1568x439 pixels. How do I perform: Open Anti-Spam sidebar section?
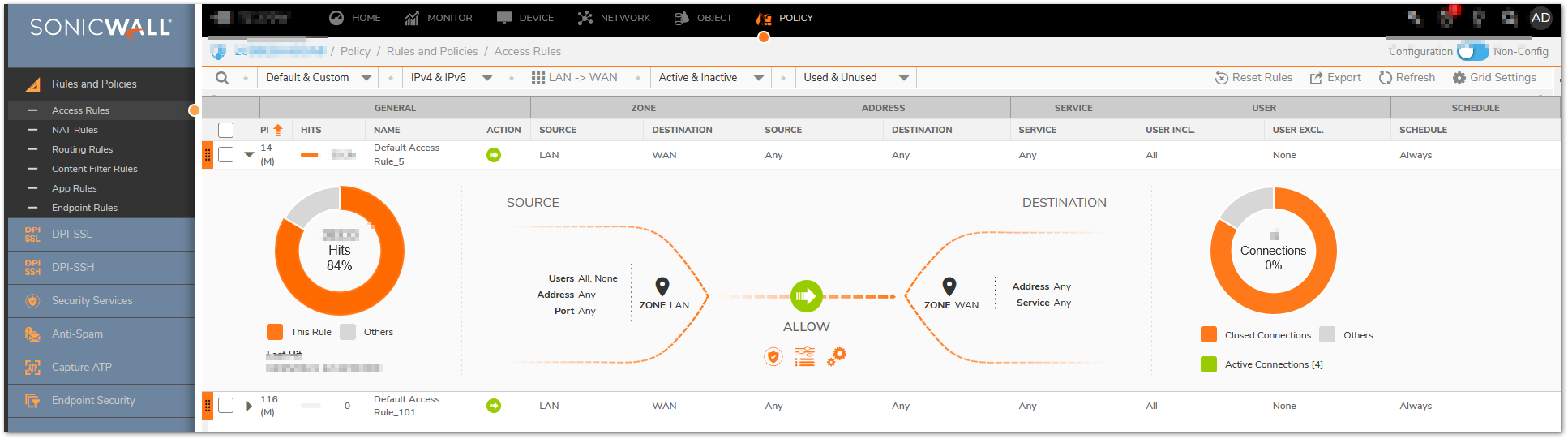tap(100, 334)
